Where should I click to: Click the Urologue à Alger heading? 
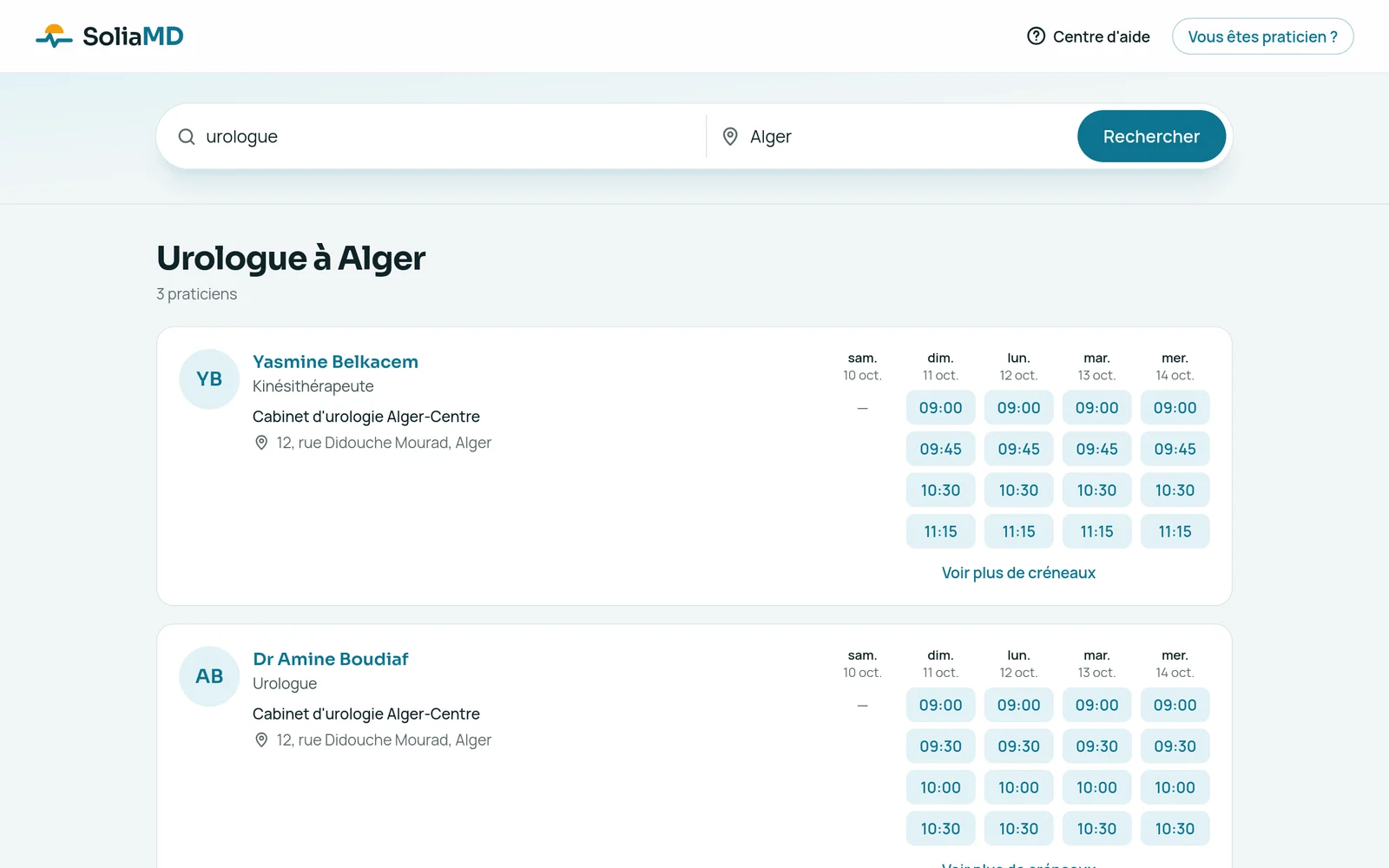(291, 259)
